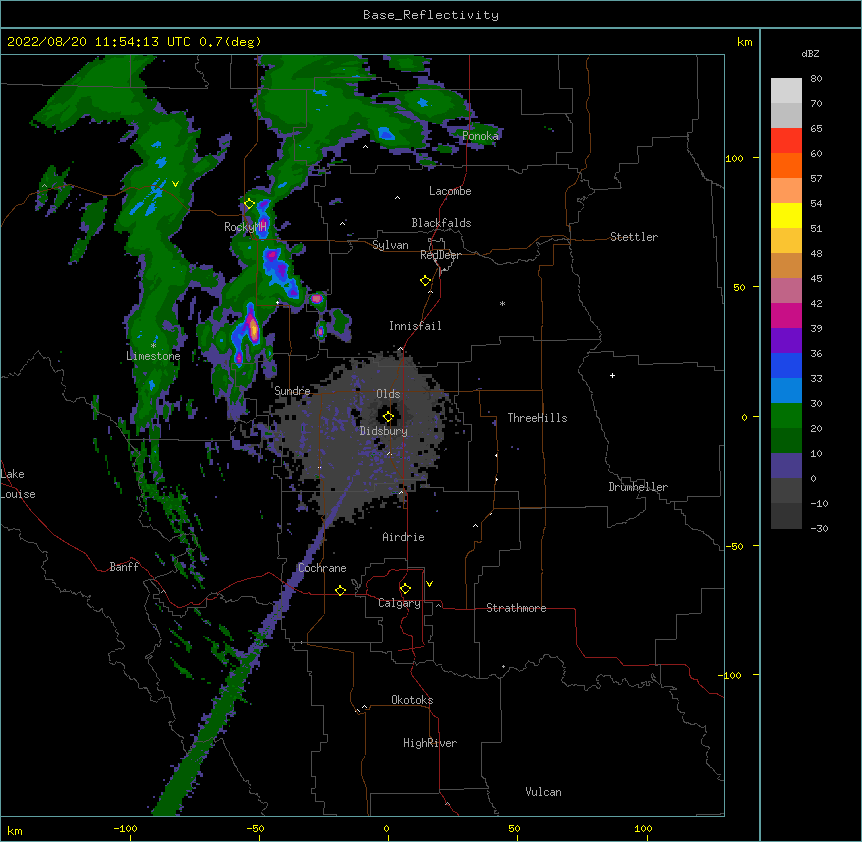Click the yellow diamond marker west of Calgary near Cochrane
Viewport: 862px width, 842px height.
(x=340, y=590)
